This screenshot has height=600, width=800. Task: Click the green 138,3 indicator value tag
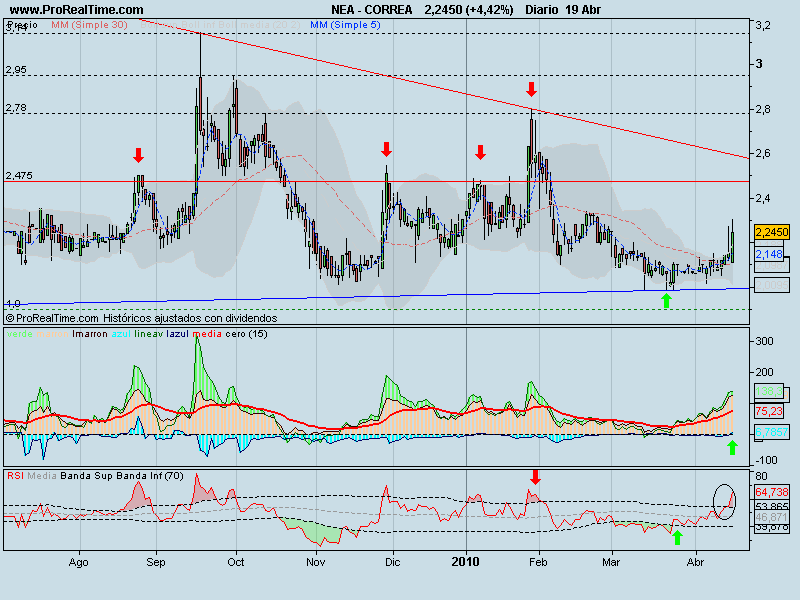tap(769, 391)
